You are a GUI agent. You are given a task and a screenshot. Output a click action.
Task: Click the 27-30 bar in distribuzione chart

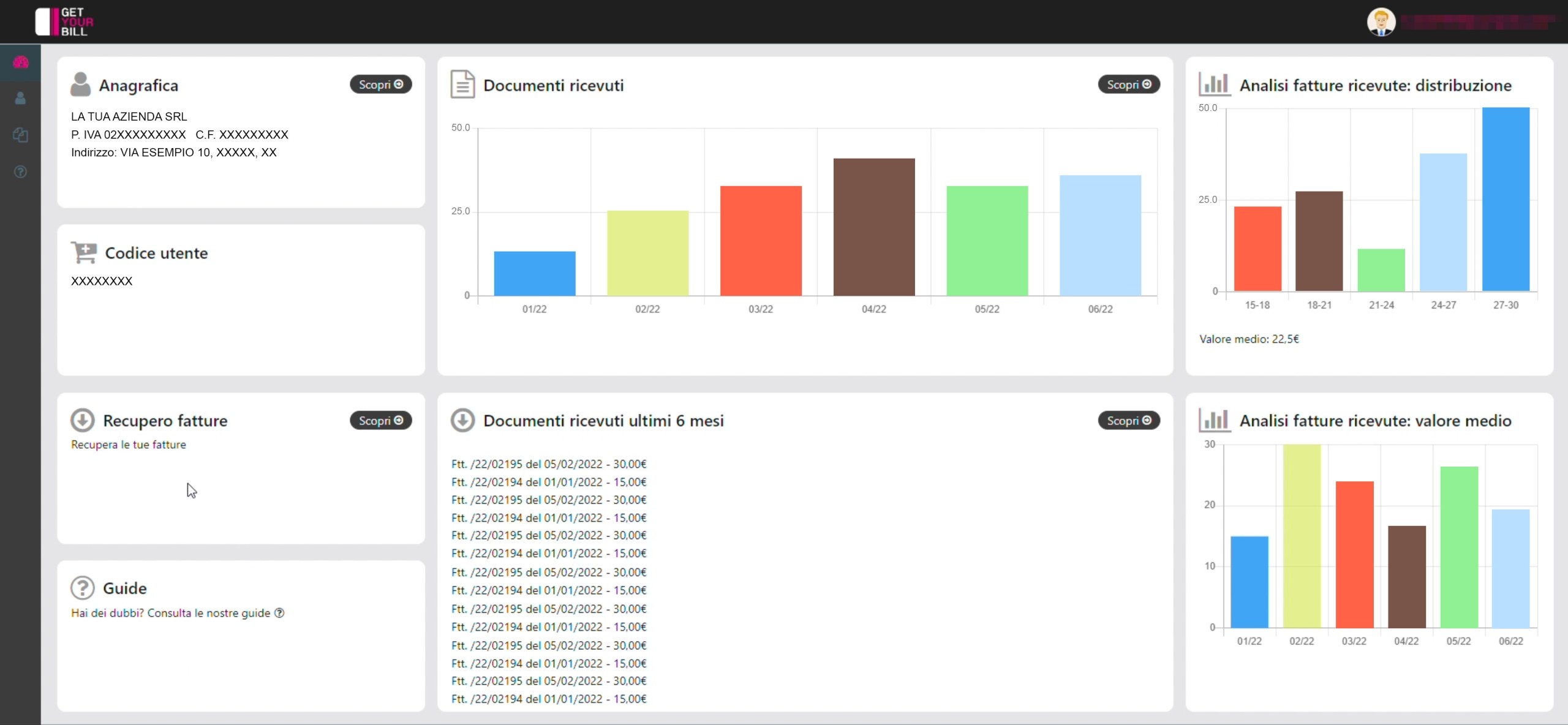tap(1506, 199)
